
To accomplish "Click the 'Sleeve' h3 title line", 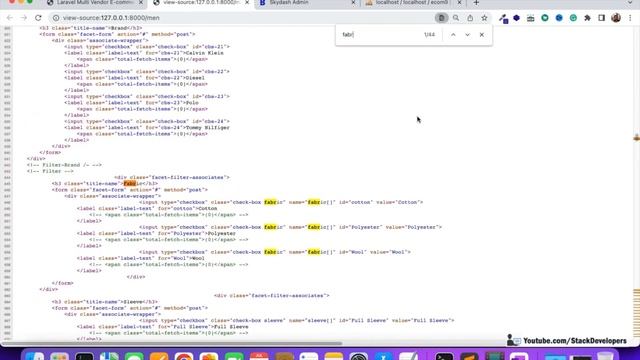I will [104, 302].
